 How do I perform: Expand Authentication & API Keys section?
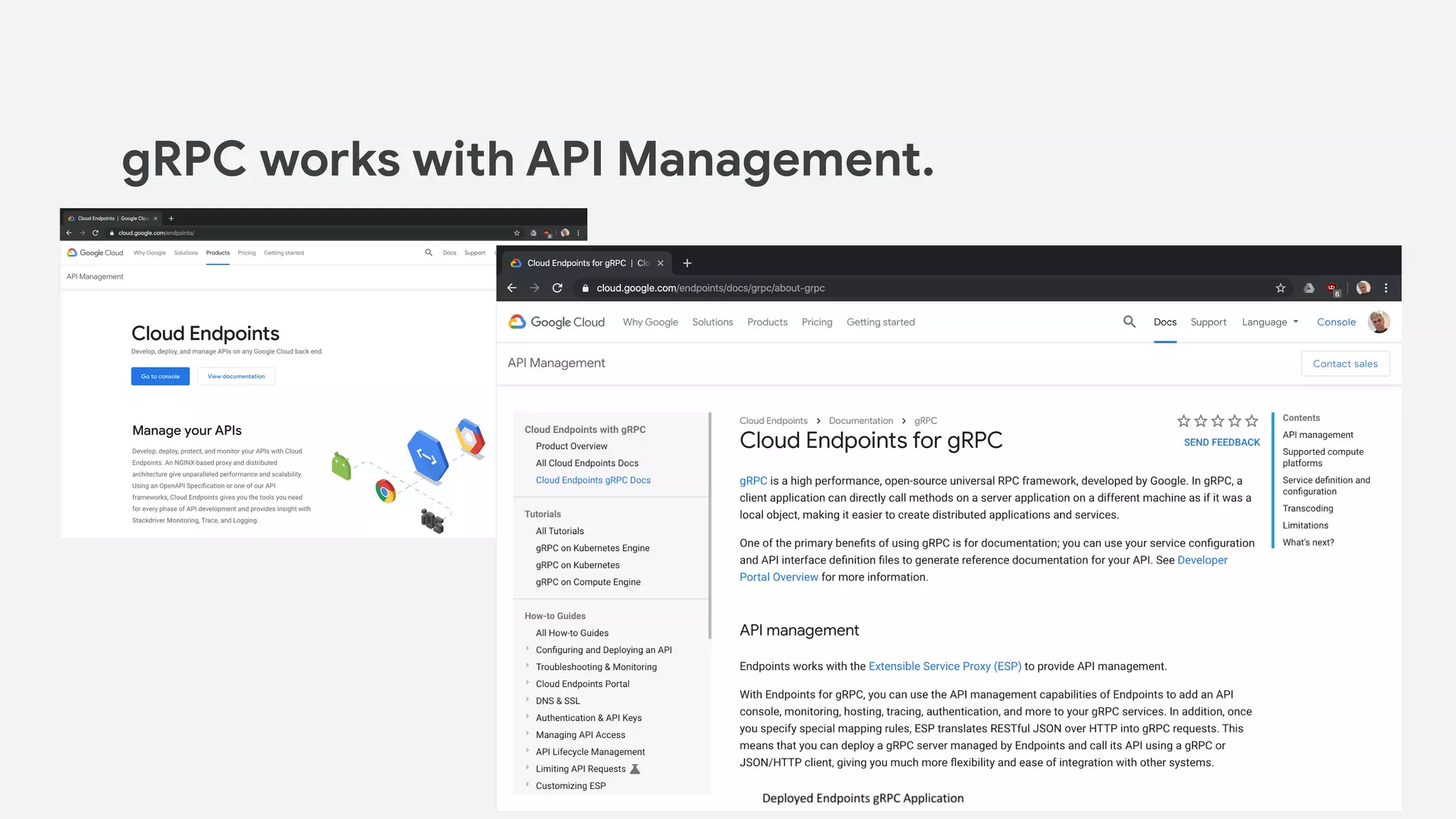528,717
